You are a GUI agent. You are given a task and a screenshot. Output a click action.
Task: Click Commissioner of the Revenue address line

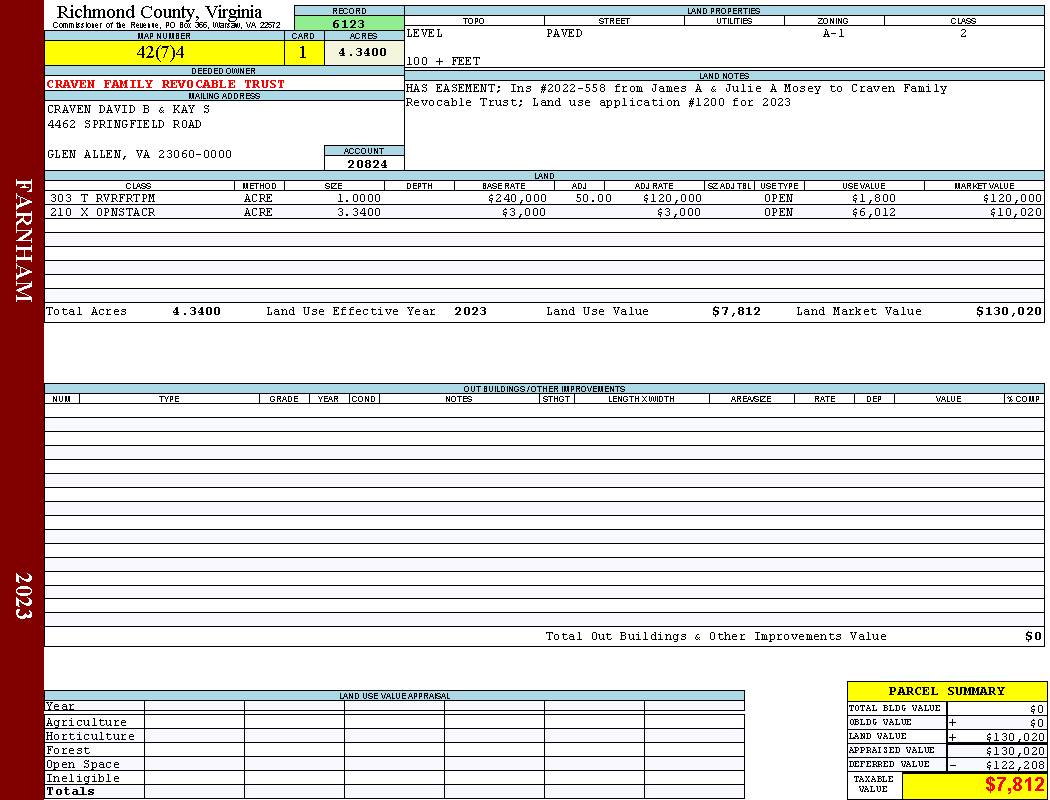pyautogui.click(x=166, y=25)
